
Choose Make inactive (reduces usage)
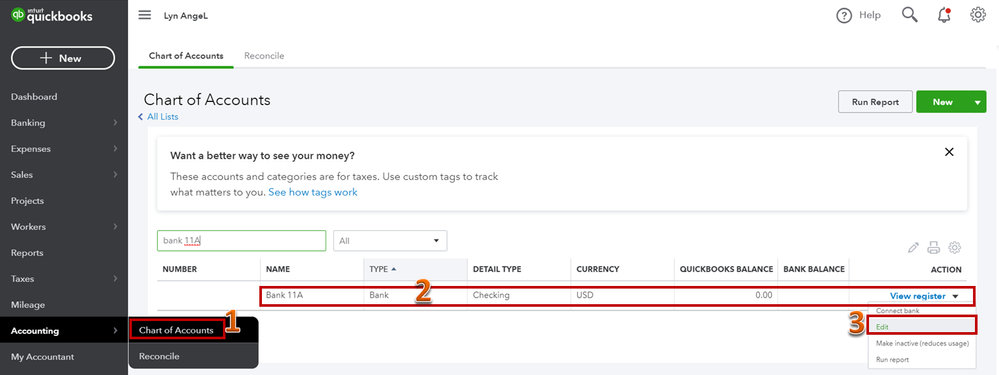coord(922,343)
